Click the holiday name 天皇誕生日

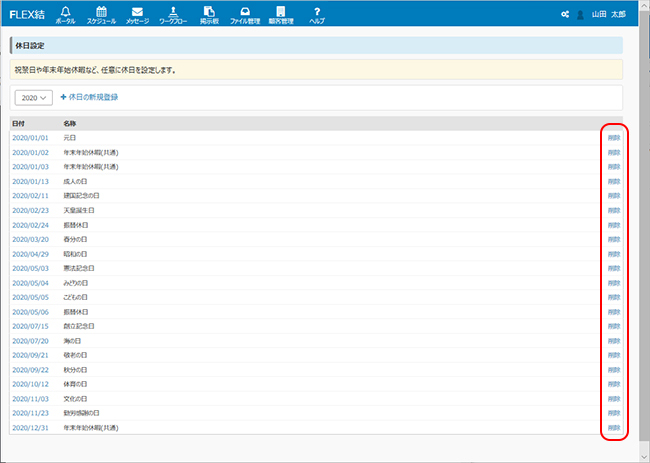click(79, 211)
